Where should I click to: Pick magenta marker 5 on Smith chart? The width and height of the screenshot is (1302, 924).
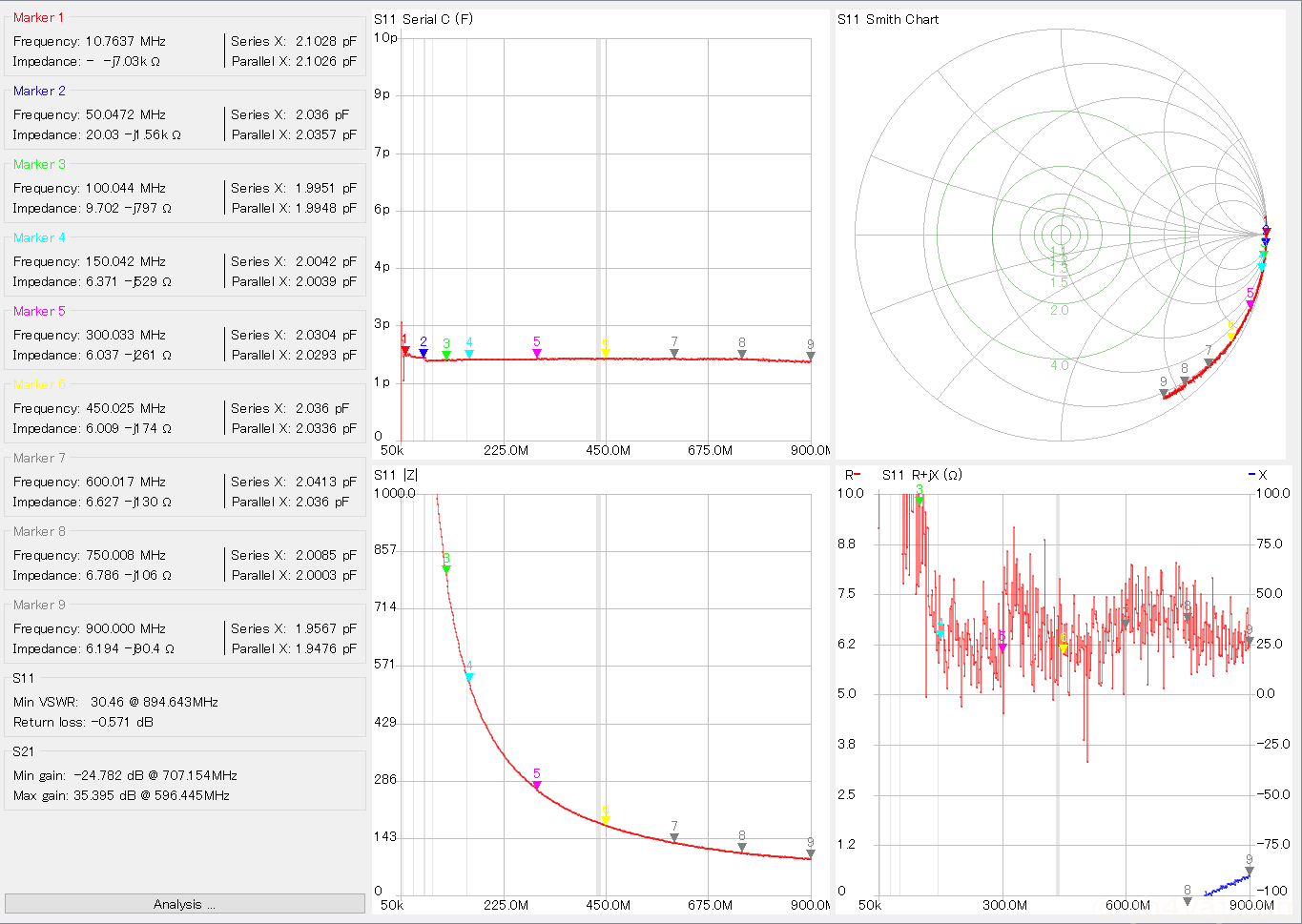(1250, 305)
